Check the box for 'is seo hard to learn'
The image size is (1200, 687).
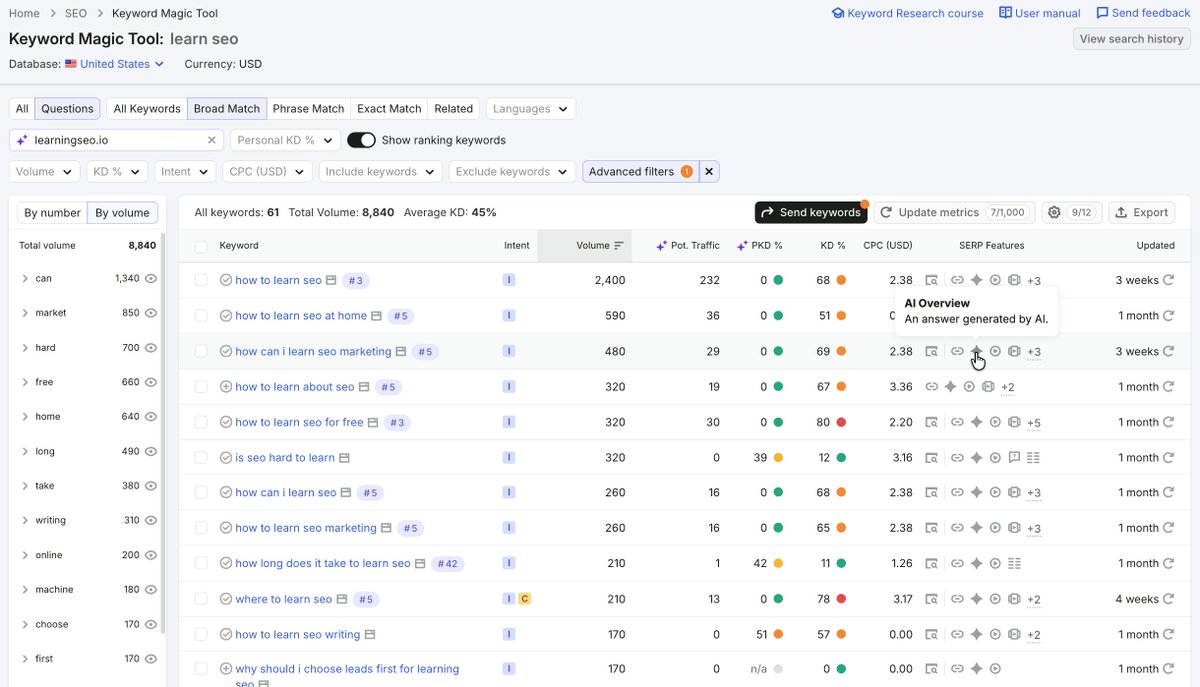pyautogui.click(x=201, y=458)
